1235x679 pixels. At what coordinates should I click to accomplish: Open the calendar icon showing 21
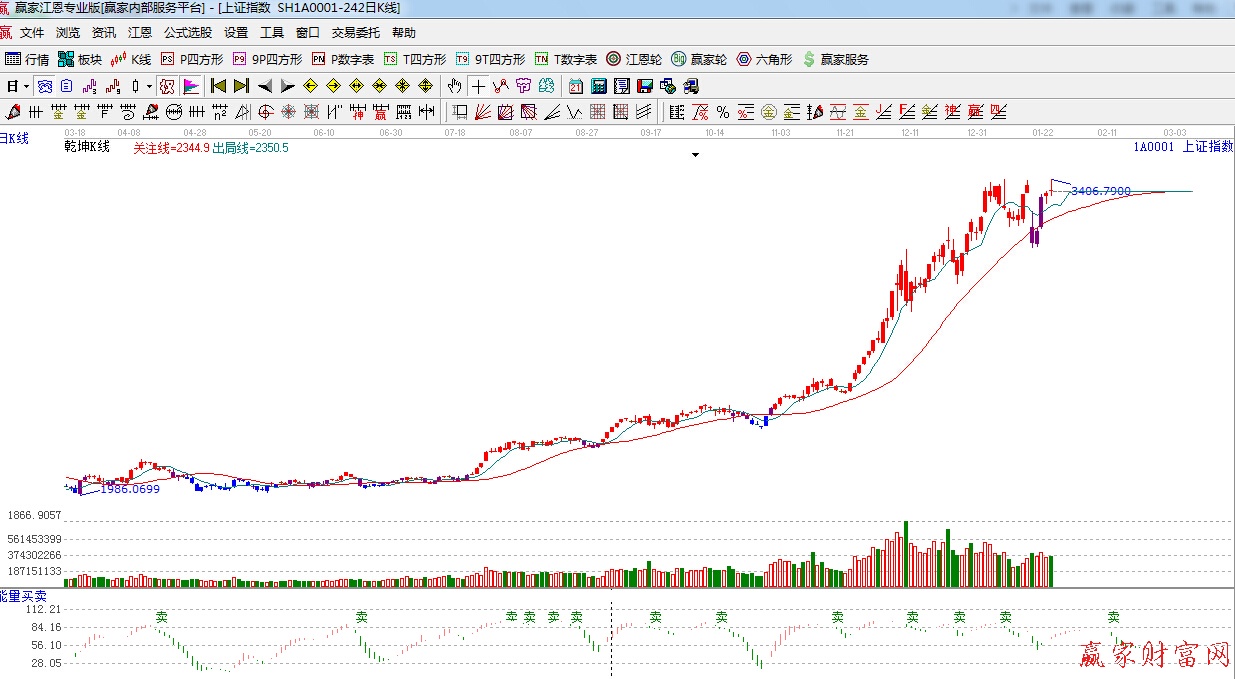[576, 86]
